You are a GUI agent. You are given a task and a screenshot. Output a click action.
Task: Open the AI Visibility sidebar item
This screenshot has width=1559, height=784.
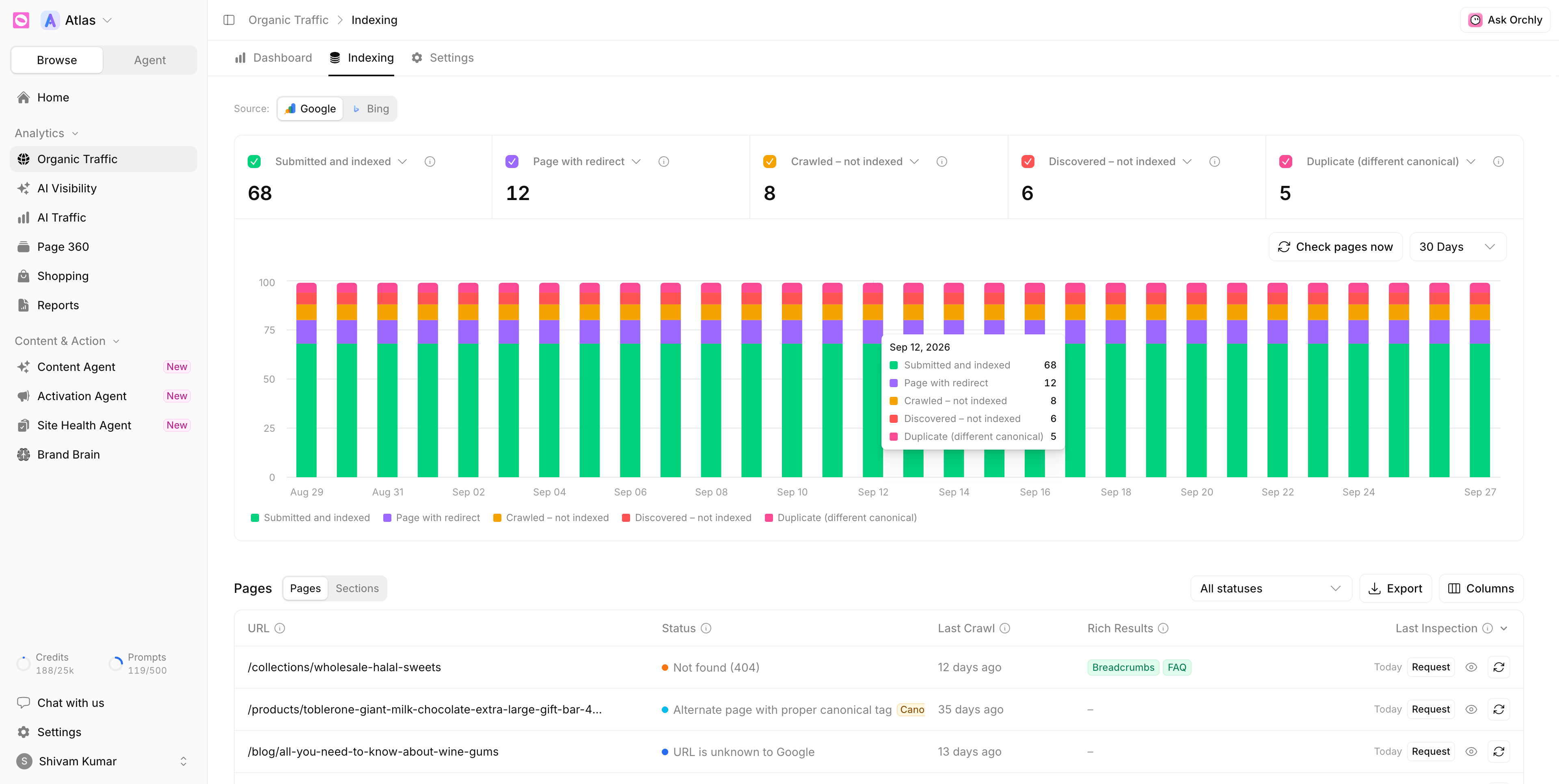click(x=104, y=188)
